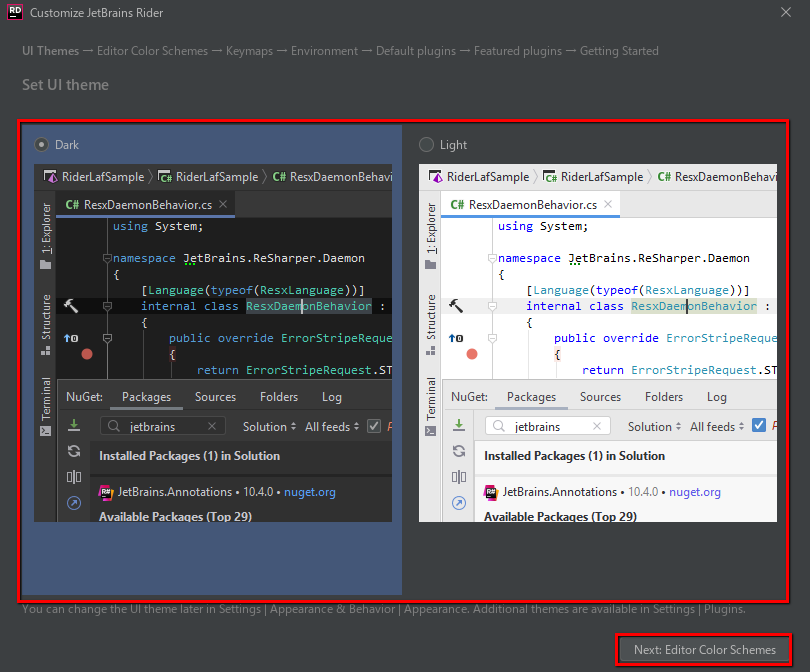Close ResxDaemonBehavior.cs tab in Light preview
This screenshot has width=810, height=672.
(x=608, y=204)
